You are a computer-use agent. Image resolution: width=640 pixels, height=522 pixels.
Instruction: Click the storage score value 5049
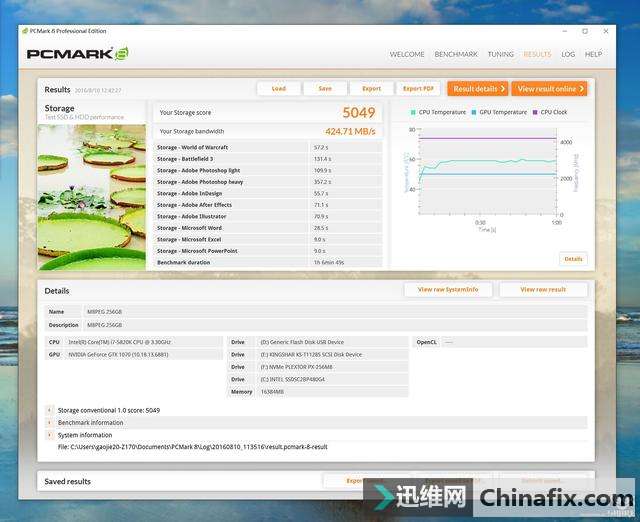tap(359, 112)
